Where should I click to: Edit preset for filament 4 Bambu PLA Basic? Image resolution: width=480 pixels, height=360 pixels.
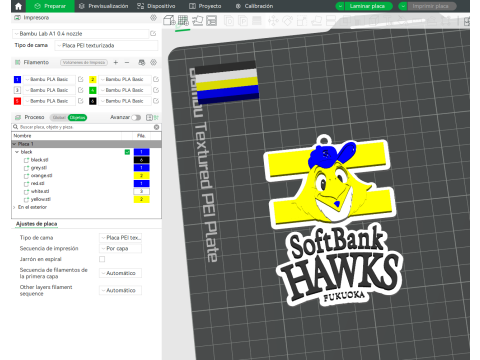156,90
